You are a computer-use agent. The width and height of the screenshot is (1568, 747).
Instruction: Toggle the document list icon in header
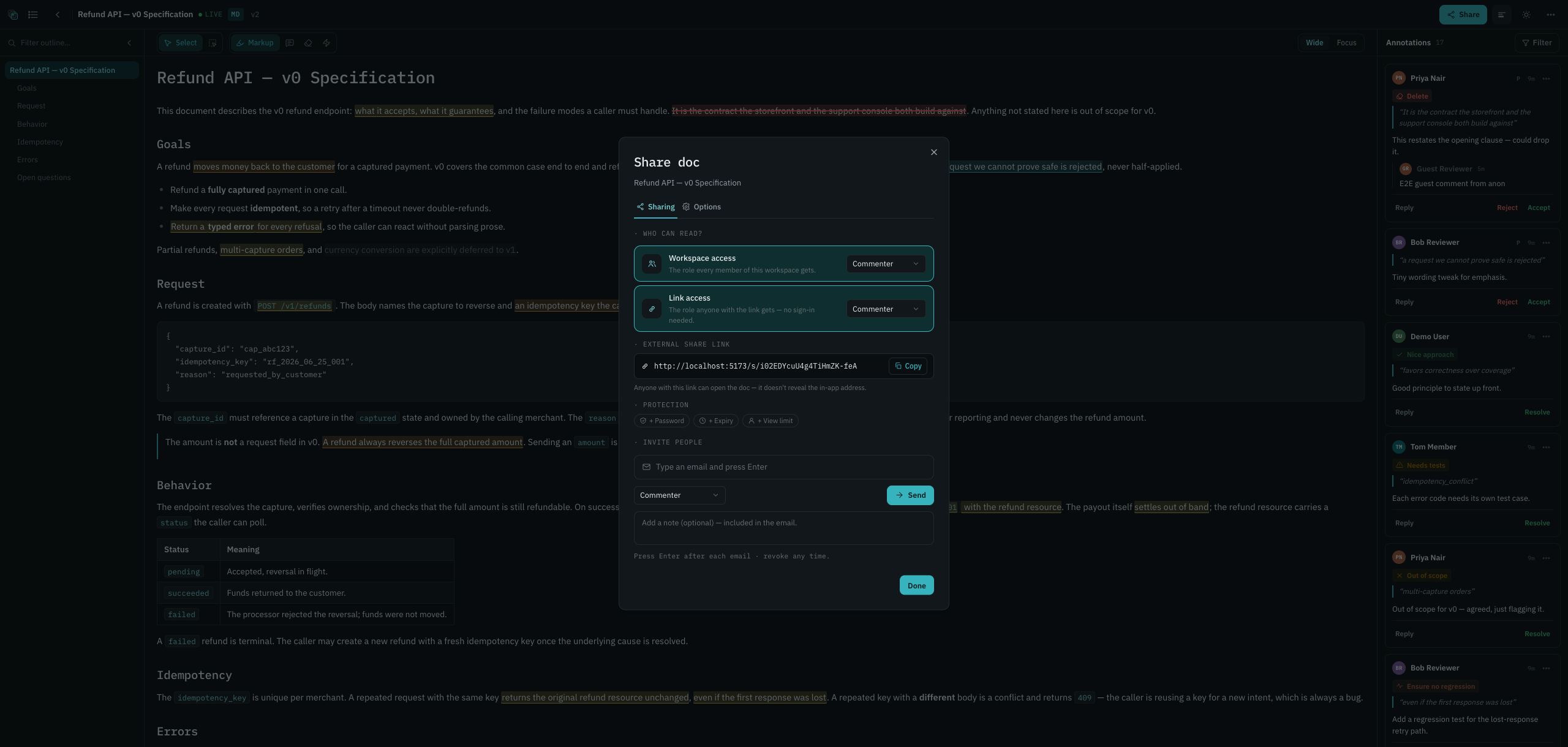point(33,15)
